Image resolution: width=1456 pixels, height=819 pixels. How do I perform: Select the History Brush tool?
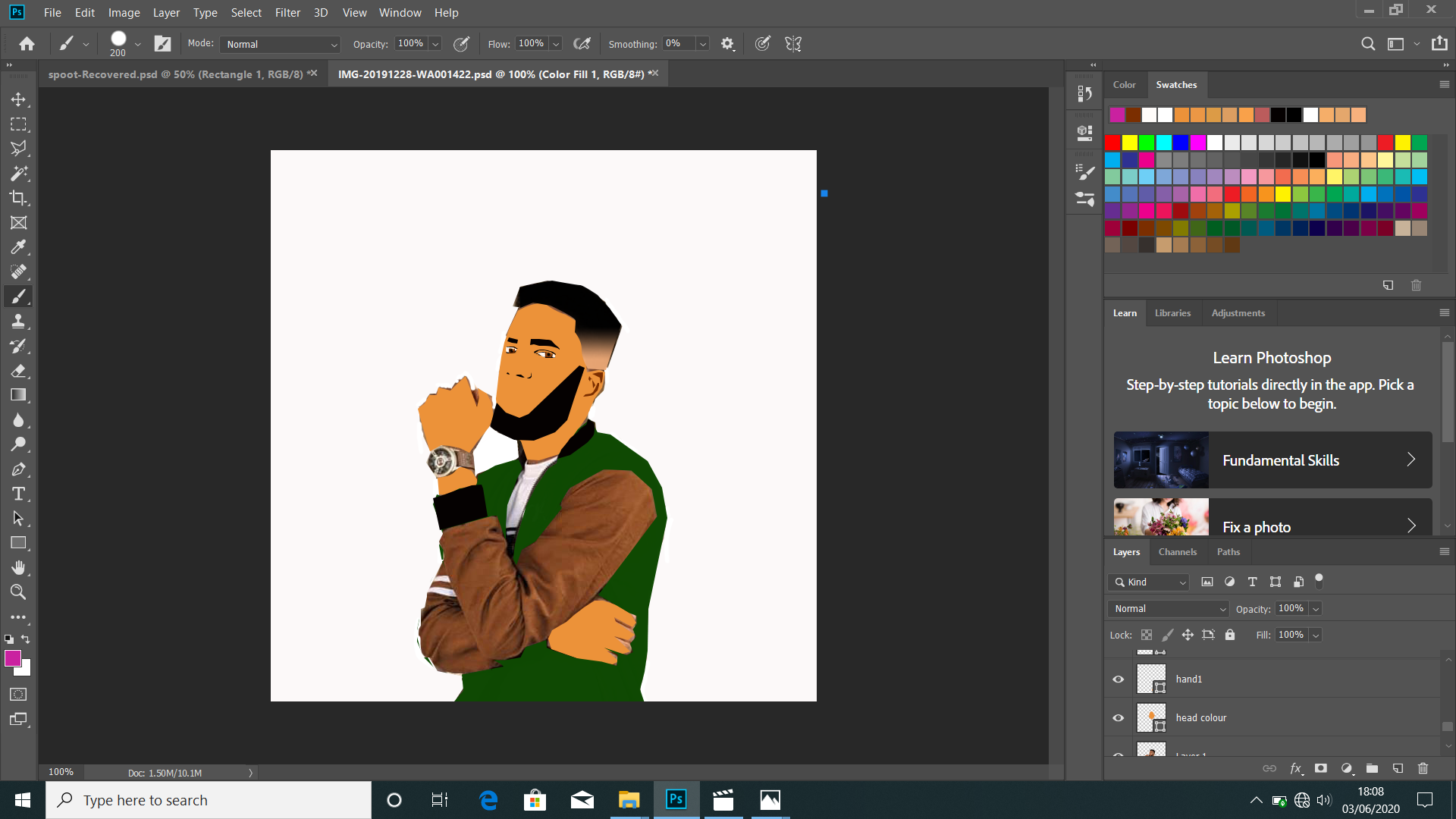[18, 346]
